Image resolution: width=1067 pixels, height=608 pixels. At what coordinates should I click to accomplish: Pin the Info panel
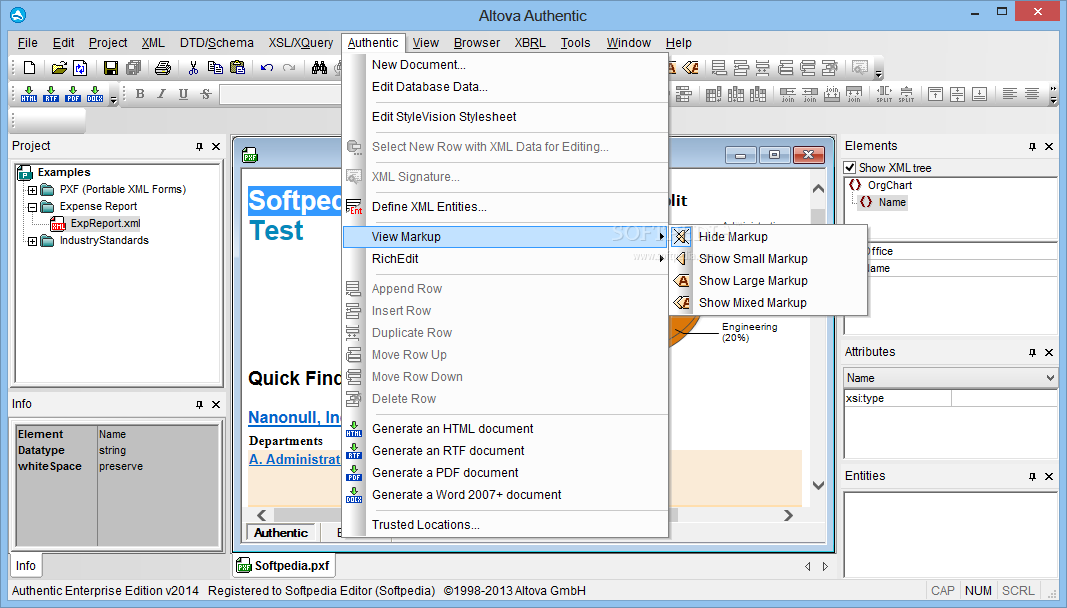[x=199, y=404]
